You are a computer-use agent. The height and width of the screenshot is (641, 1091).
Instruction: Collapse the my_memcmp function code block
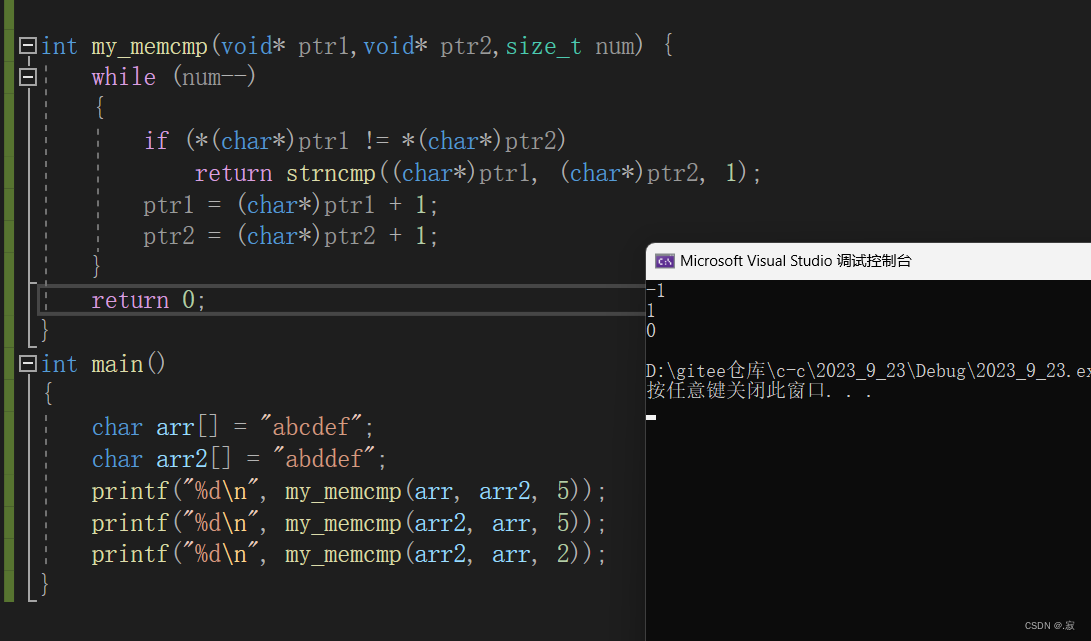coord(27,45)
